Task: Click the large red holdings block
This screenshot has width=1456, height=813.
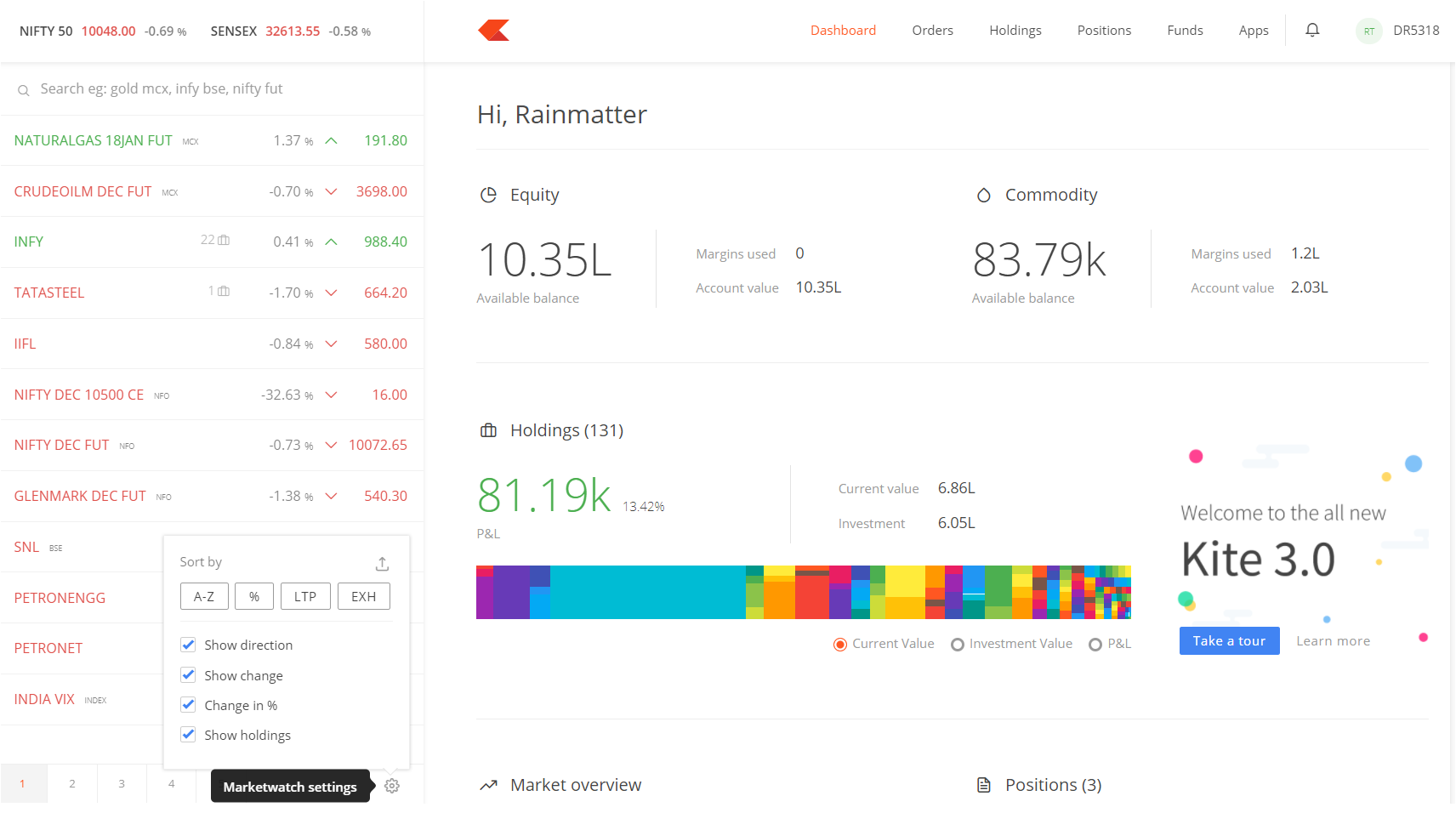Action: coord(812,597)
